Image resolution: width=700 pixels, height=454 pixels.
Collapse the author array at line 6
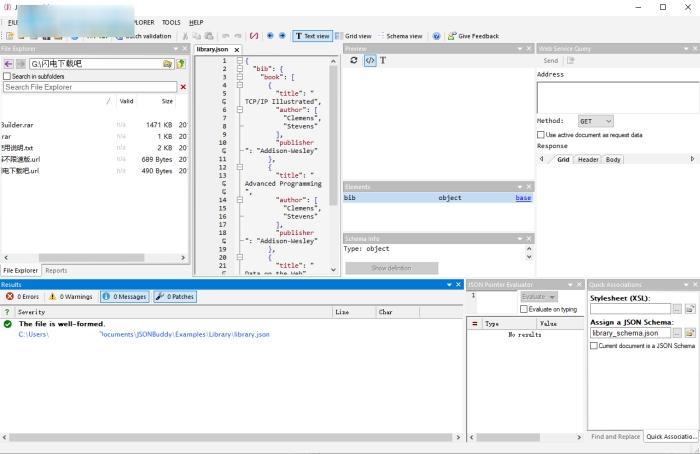click(x=240, y=109)
